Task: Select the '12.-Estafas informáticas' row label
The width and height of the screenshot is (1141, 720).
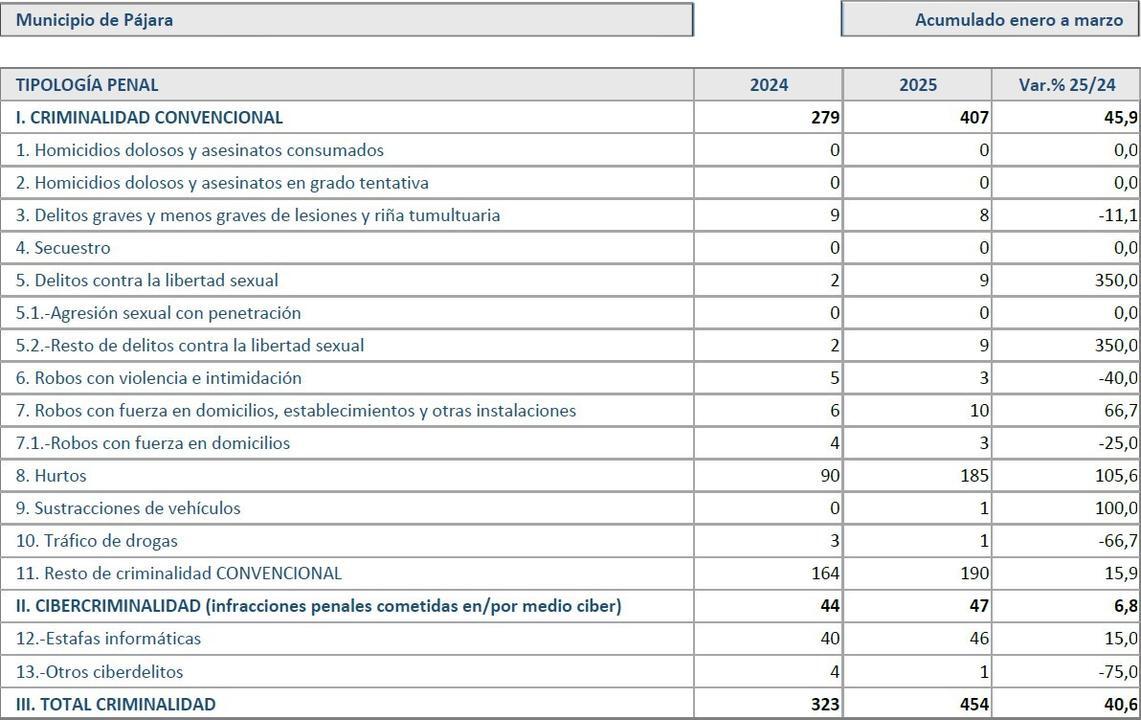Action: pyautogui.click(x=108, y=638)
